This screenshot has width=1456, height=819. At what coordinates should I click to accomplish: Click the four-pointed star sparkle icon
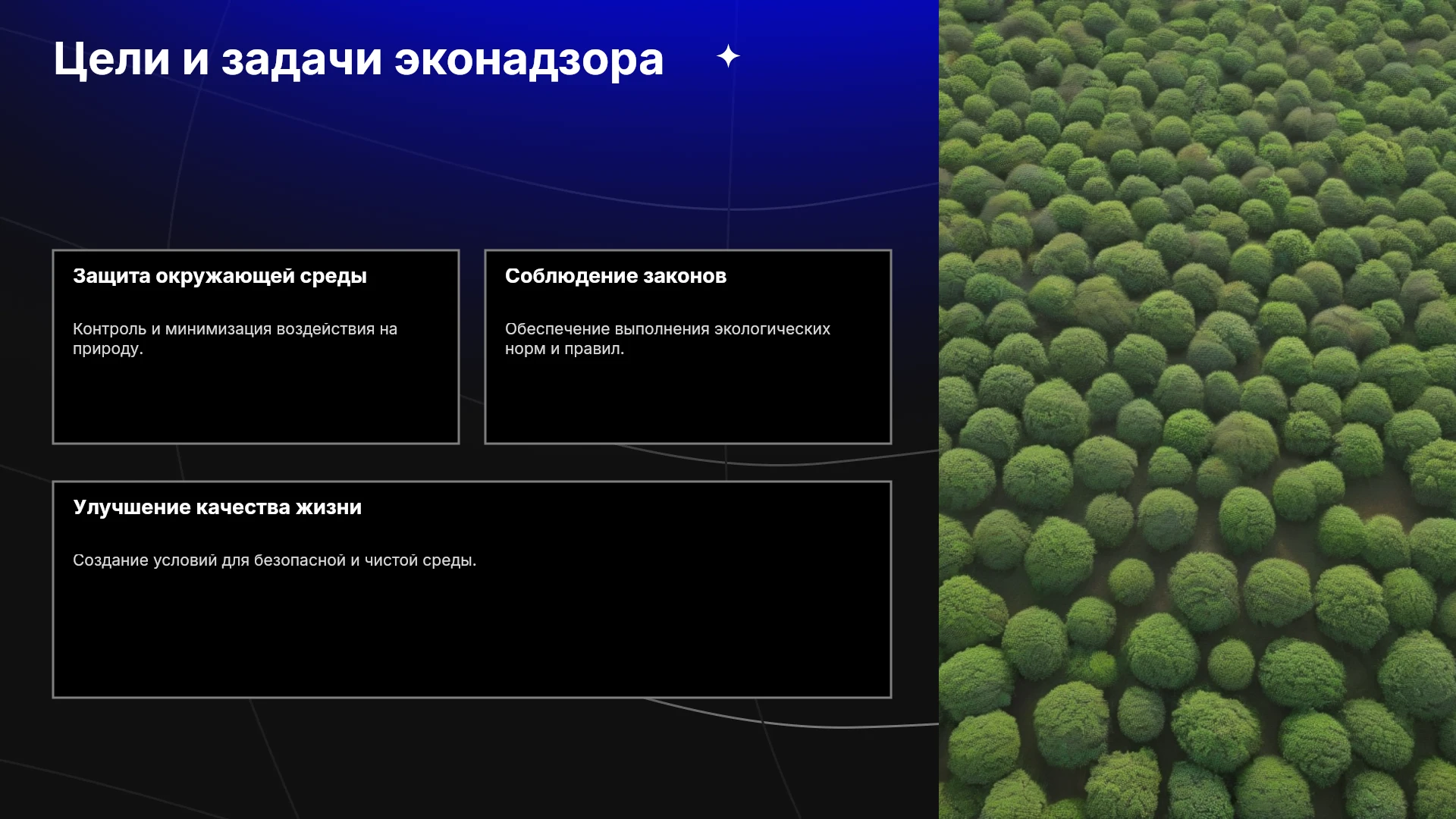(x=728, y=56)
